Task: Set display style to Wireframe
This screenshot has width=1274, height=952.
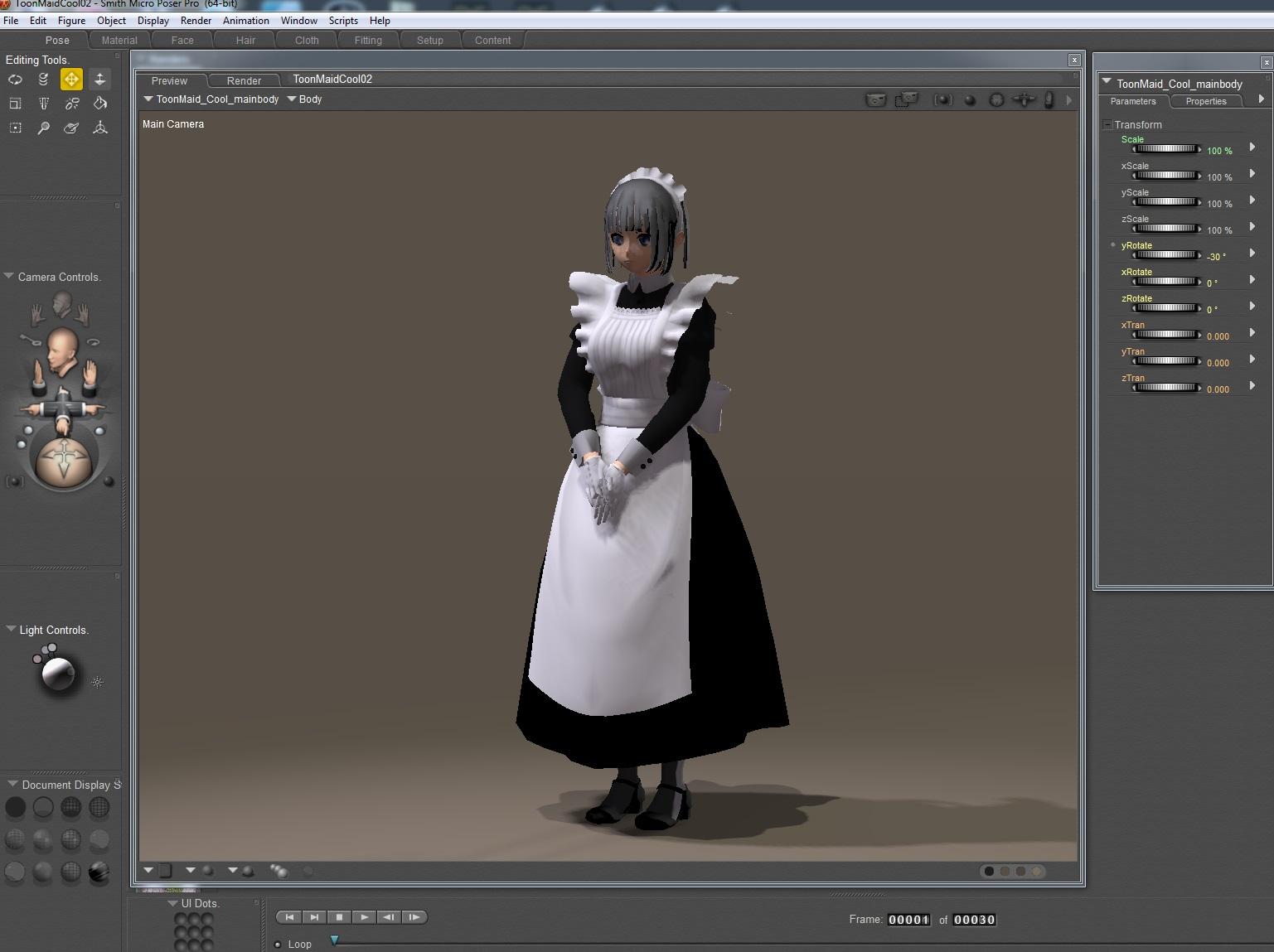Action: 71,807
